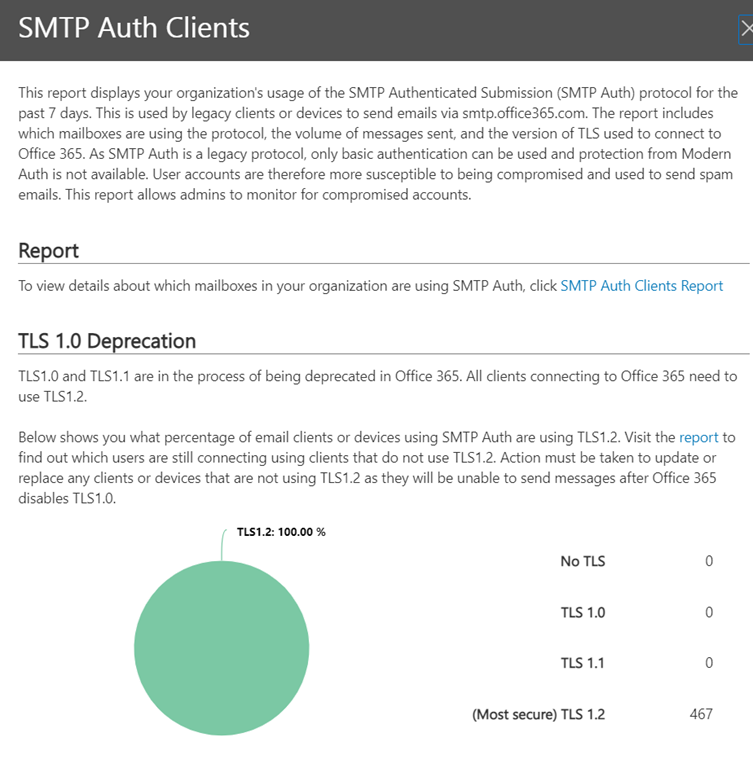Click the 0 count beside No TLS
This screenshot has width=753, height=768.
click(709, 561)
